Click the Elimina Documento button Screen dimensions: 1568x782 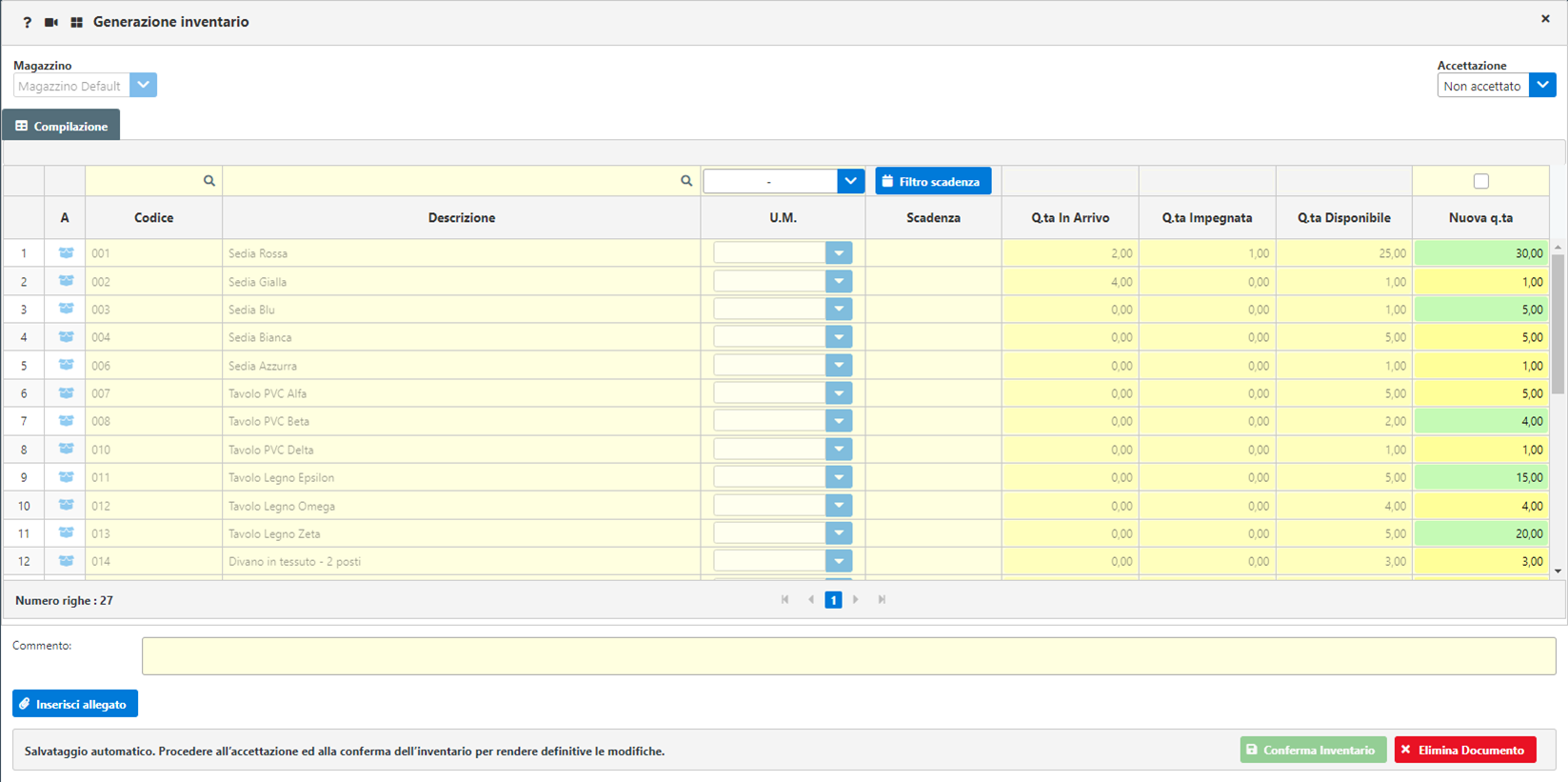coord(1465,751)
